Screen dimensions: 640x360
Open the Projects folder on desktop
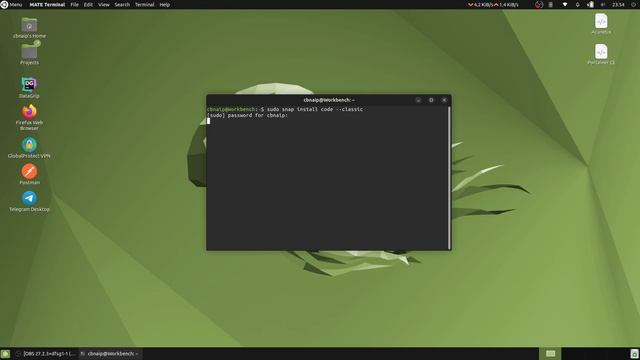(x=29, y=53)
